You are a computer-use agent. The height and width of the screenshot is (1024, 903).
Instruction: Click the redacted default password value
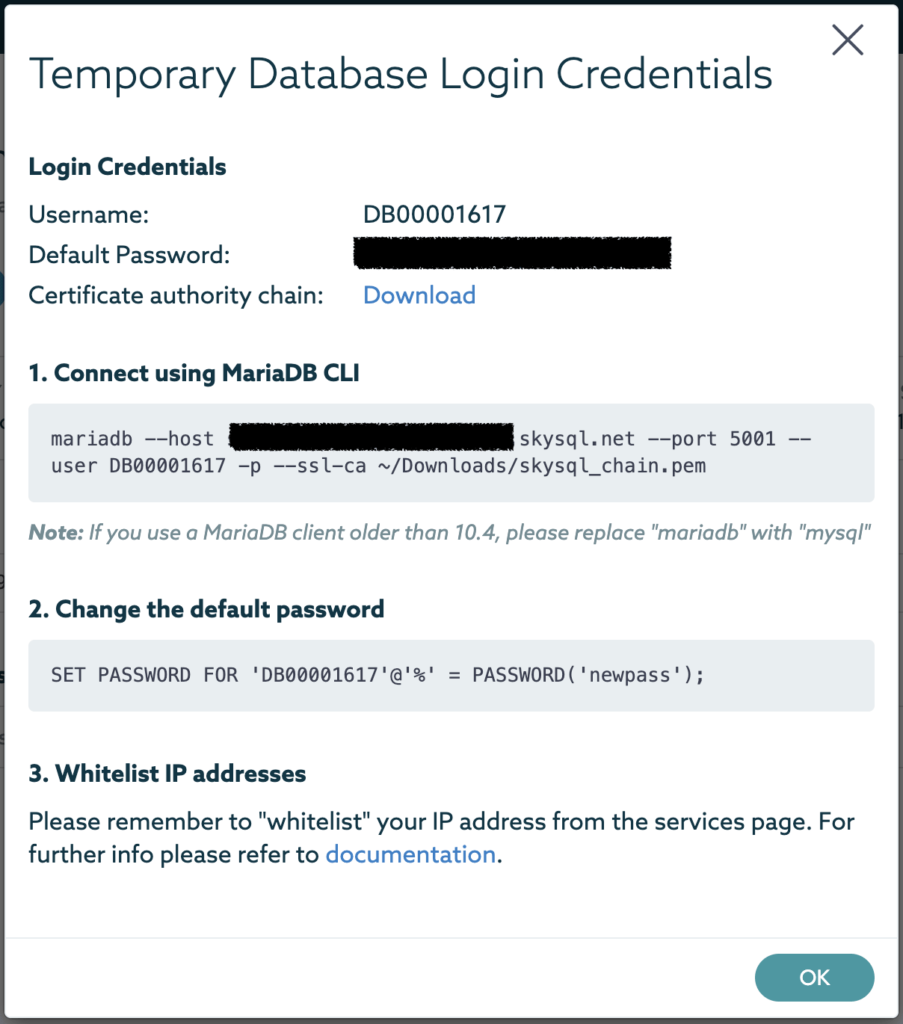512,254
